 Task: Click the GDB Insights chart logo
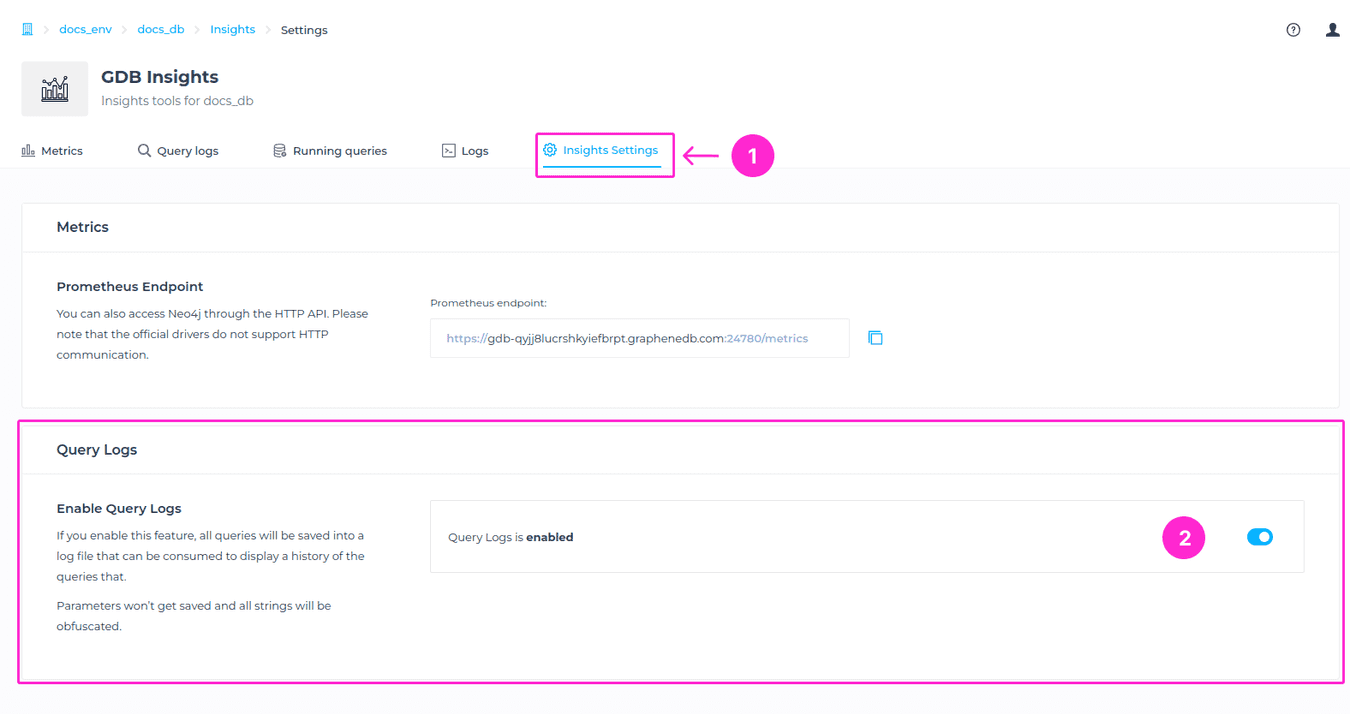[55, 89]
